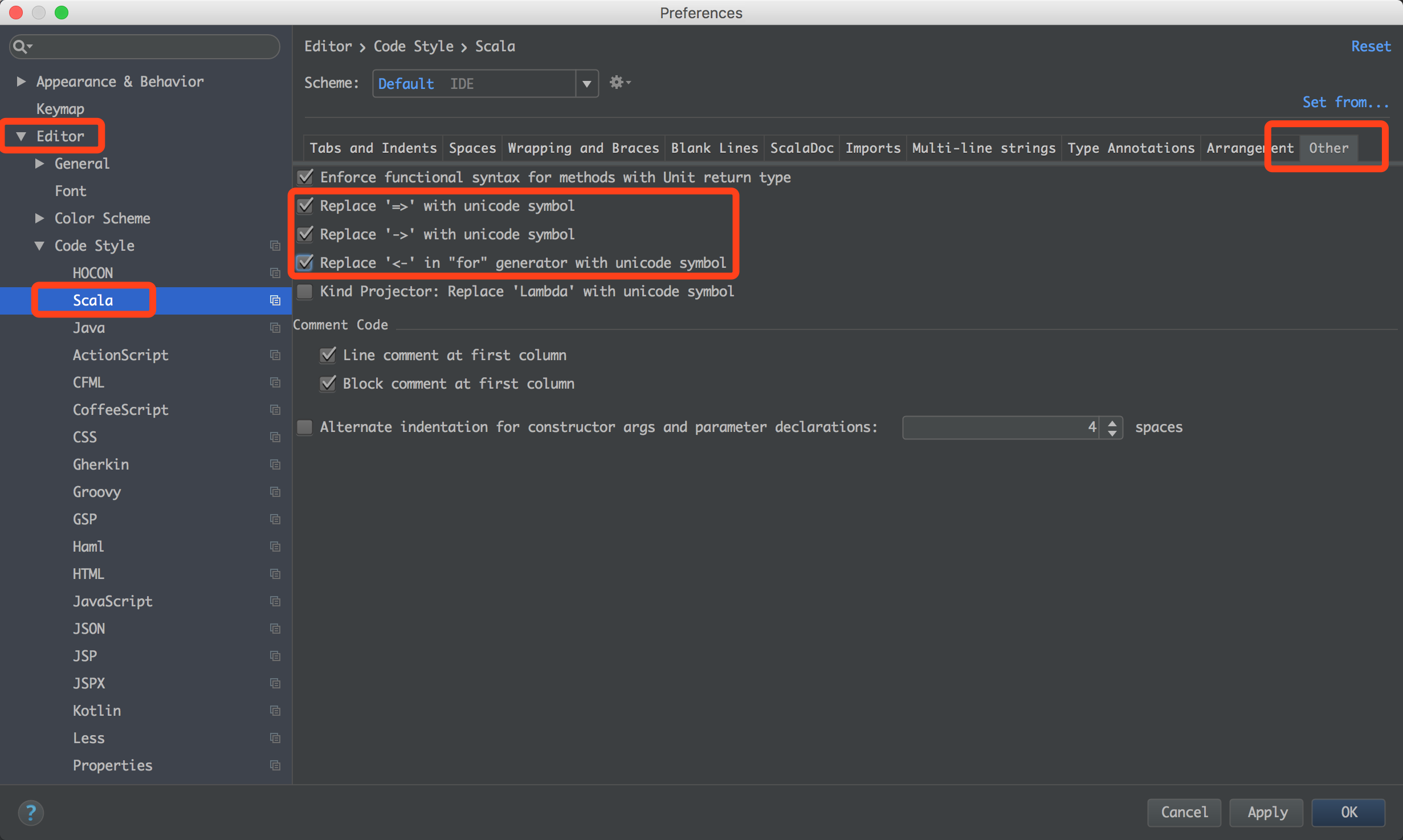Click the CSS copy icon in sidebar
Image resolution: width=1403 pixels, height=840 pixels.
(x=275, y=436)
